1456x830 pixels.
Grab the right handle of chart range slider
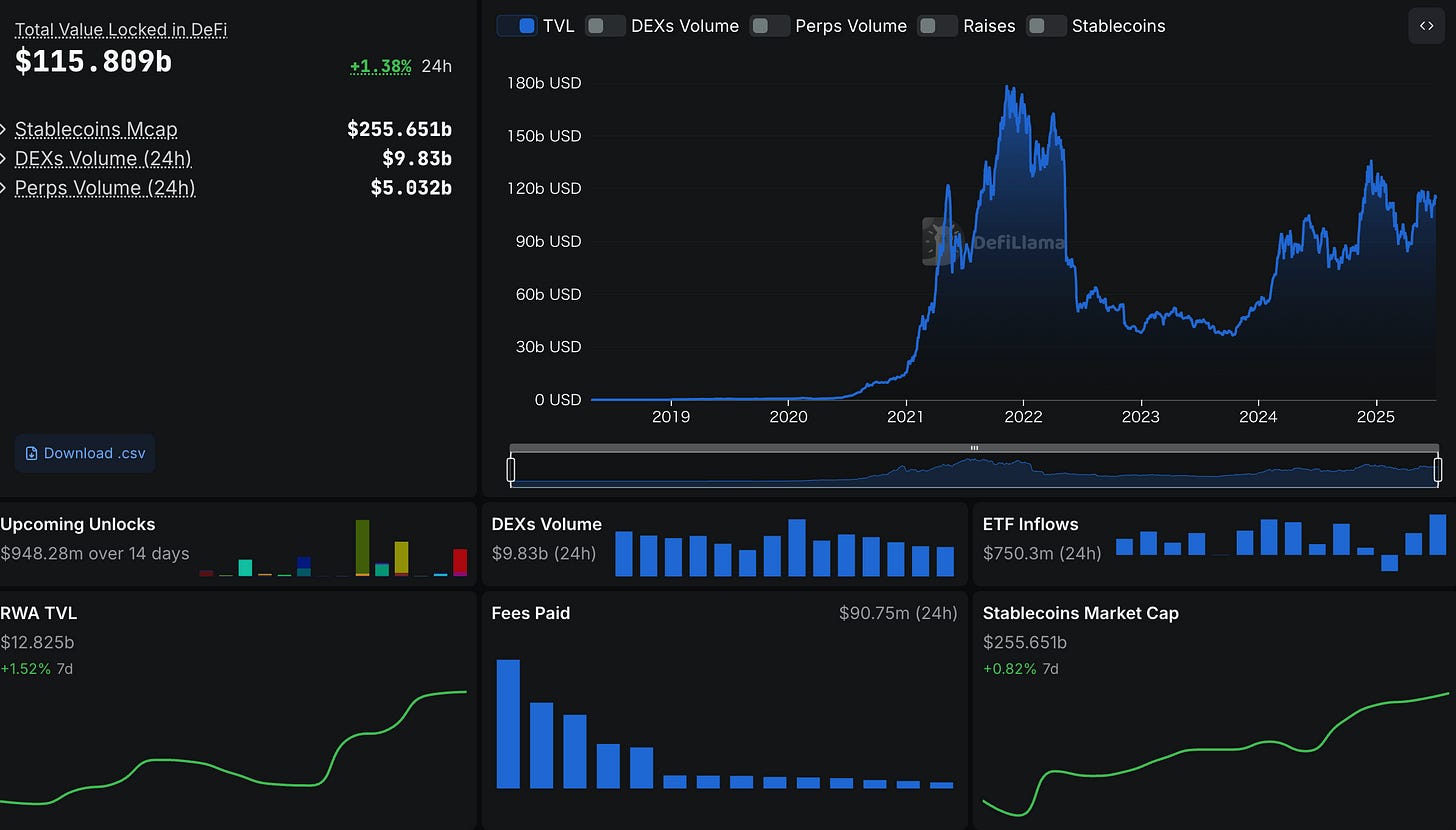[x=1438, y=470]
